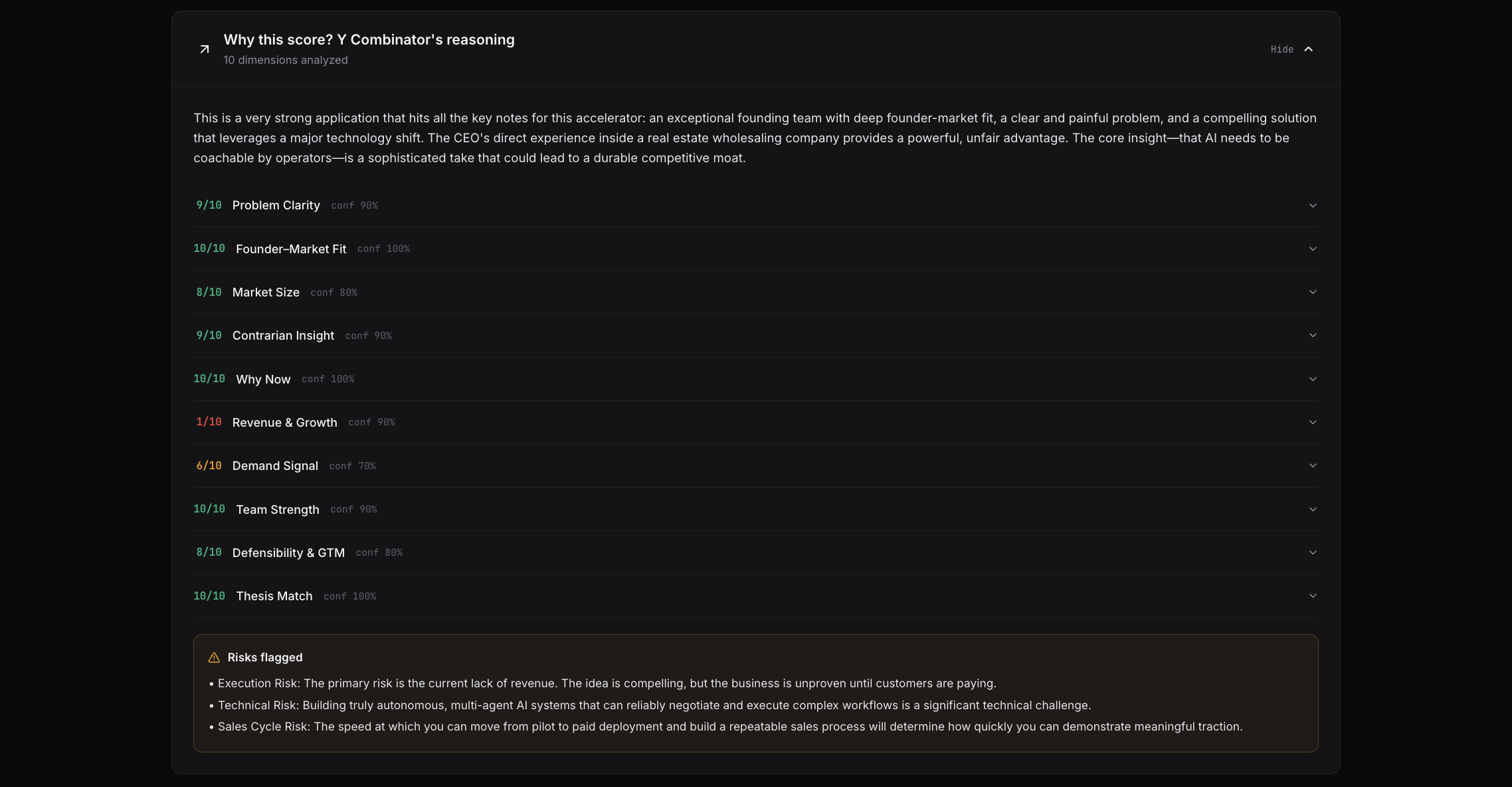Show the Why Now dimension details
This screenshot has height=787, width=1512.
click(x=1313, y=379)
